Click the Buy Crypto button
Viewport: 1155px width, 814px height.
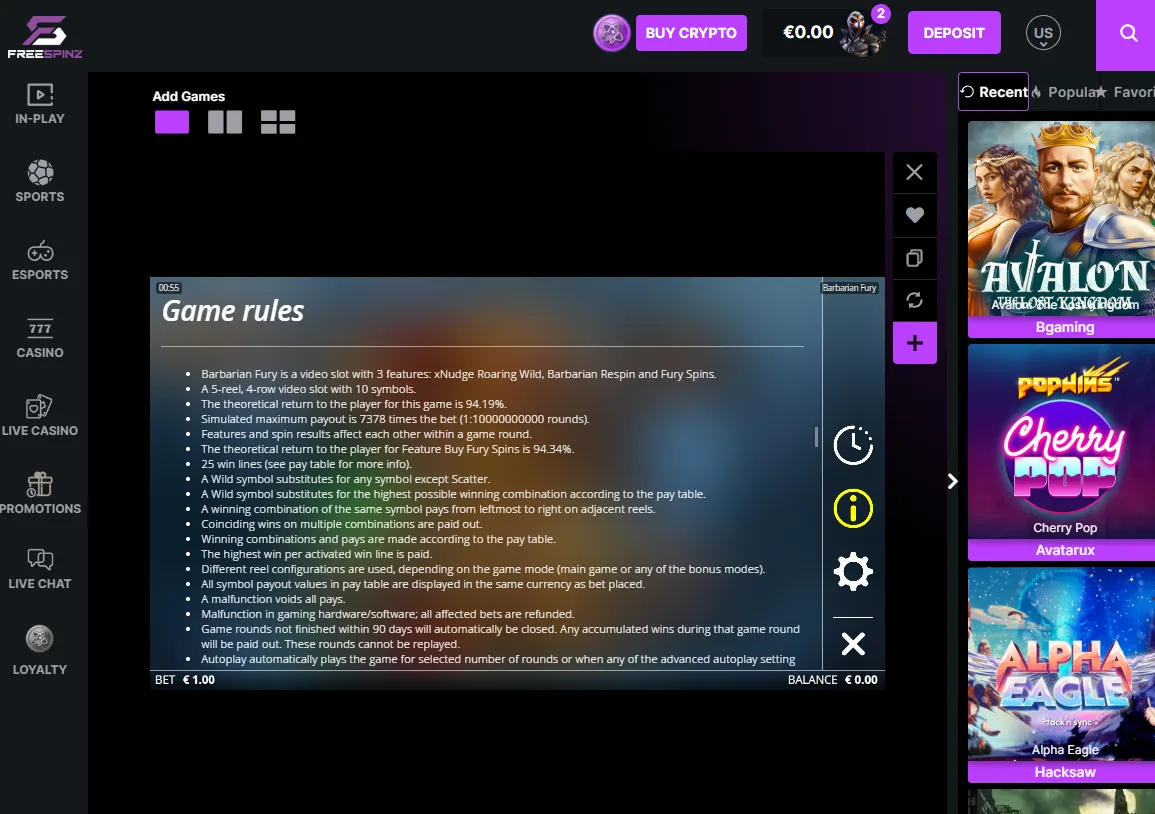tap(691, 33)
